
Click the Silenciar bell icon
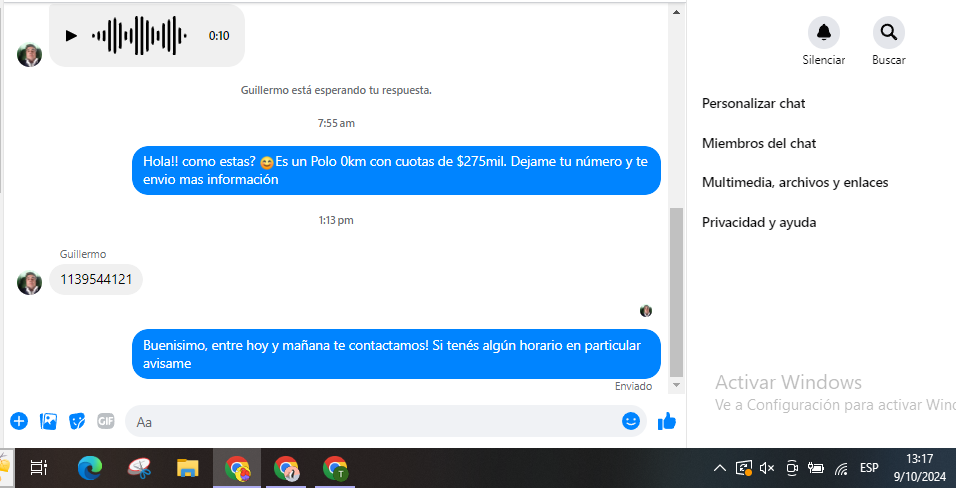tap(823, 32)
